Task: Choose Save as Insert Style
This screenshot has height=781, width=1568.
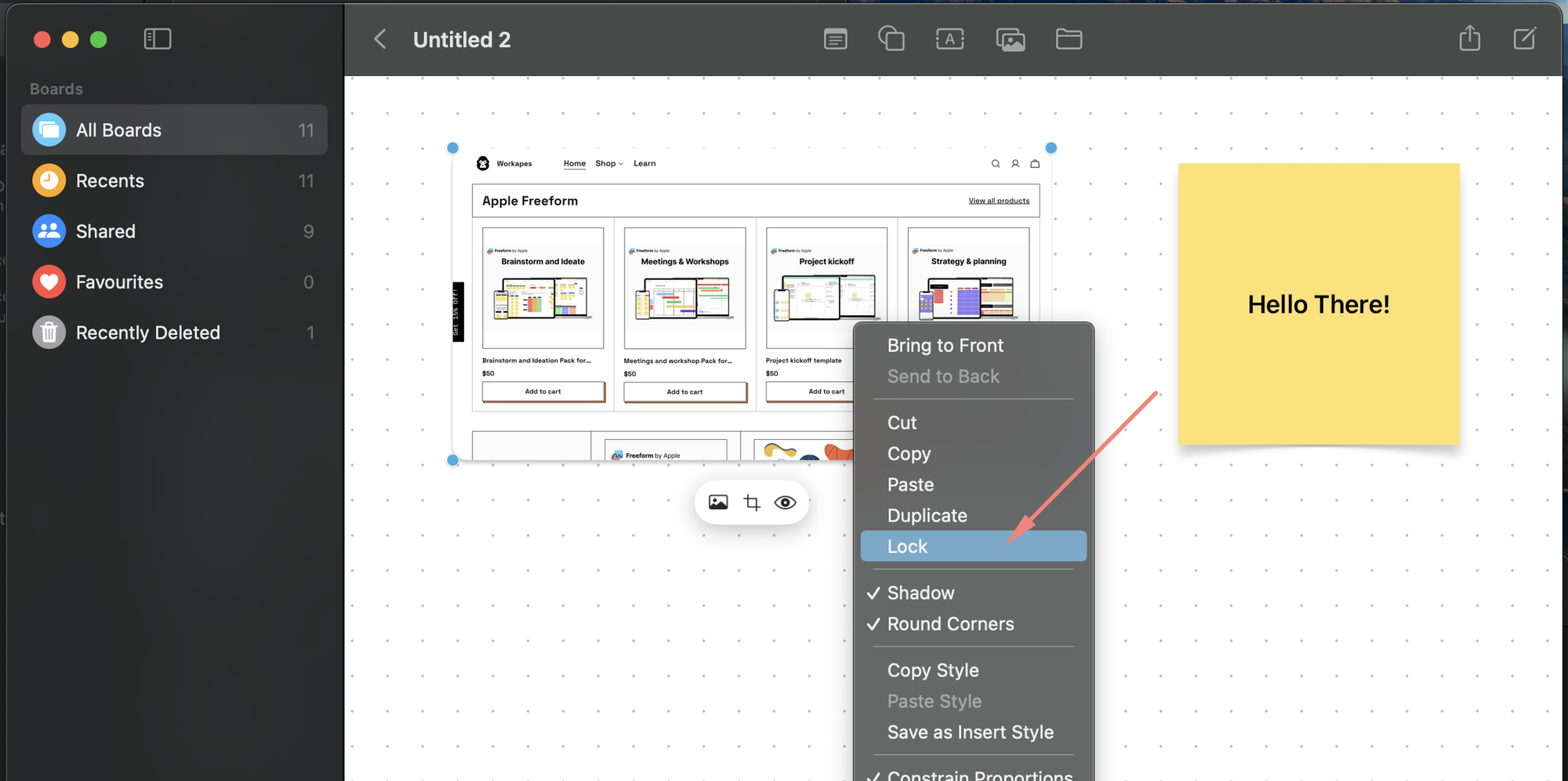Action: (973, 732)
